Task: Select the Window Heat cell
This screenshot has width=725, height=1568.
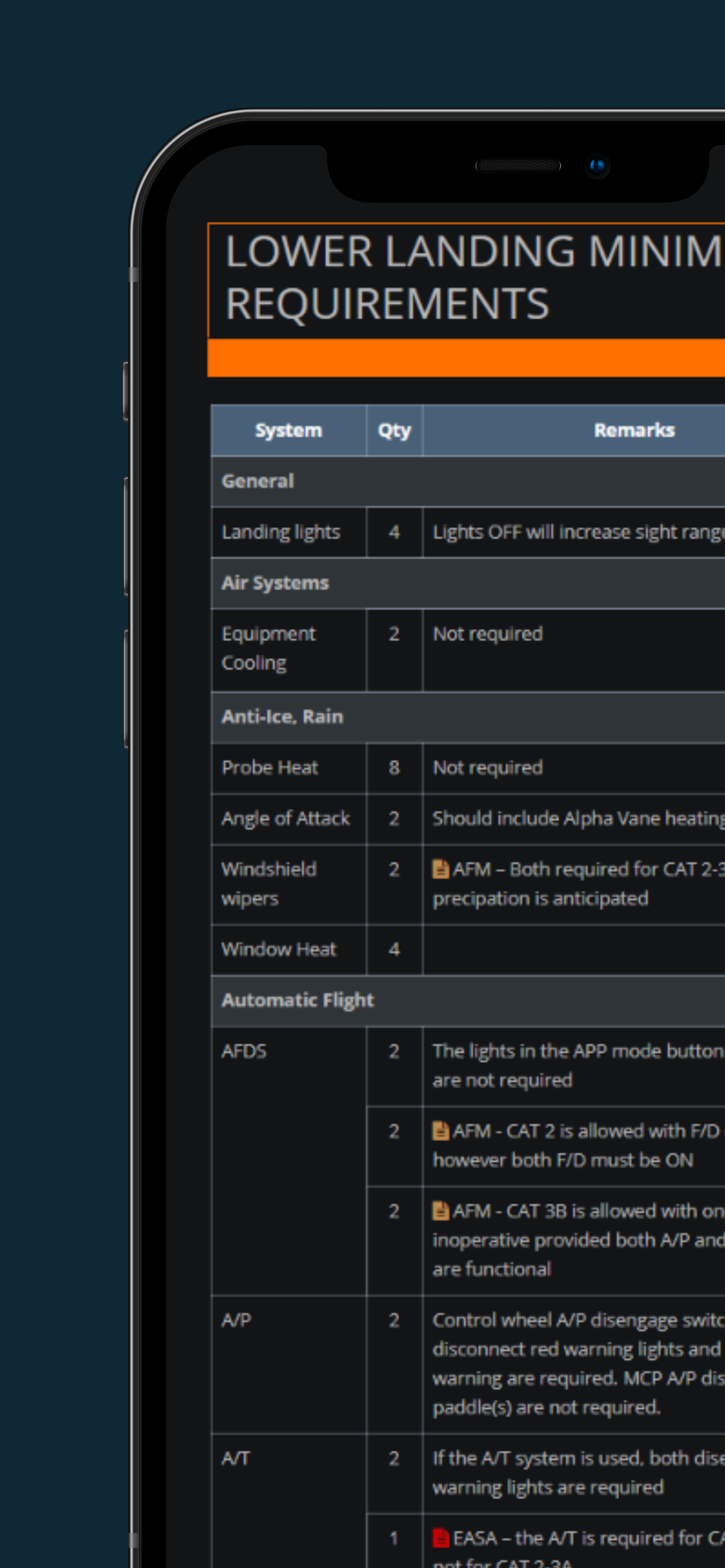Action: click(x=289, y=949)
